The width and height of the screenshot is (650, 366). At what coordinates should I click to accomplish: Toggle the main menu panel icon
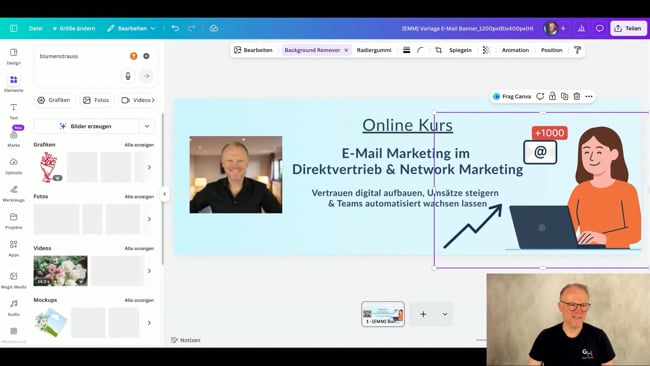[14, 28]
